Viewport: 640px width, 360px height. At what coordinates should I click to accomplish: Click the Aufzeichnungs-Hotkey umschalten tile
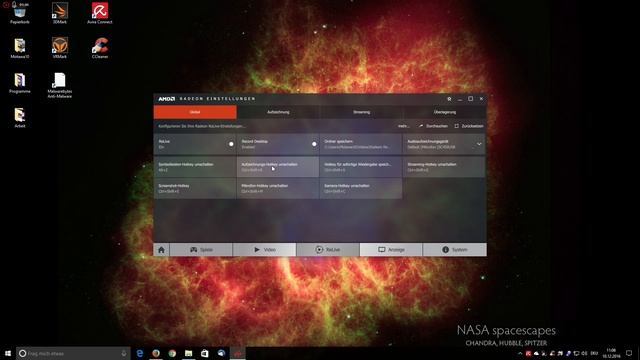click(x=278, y=167)
